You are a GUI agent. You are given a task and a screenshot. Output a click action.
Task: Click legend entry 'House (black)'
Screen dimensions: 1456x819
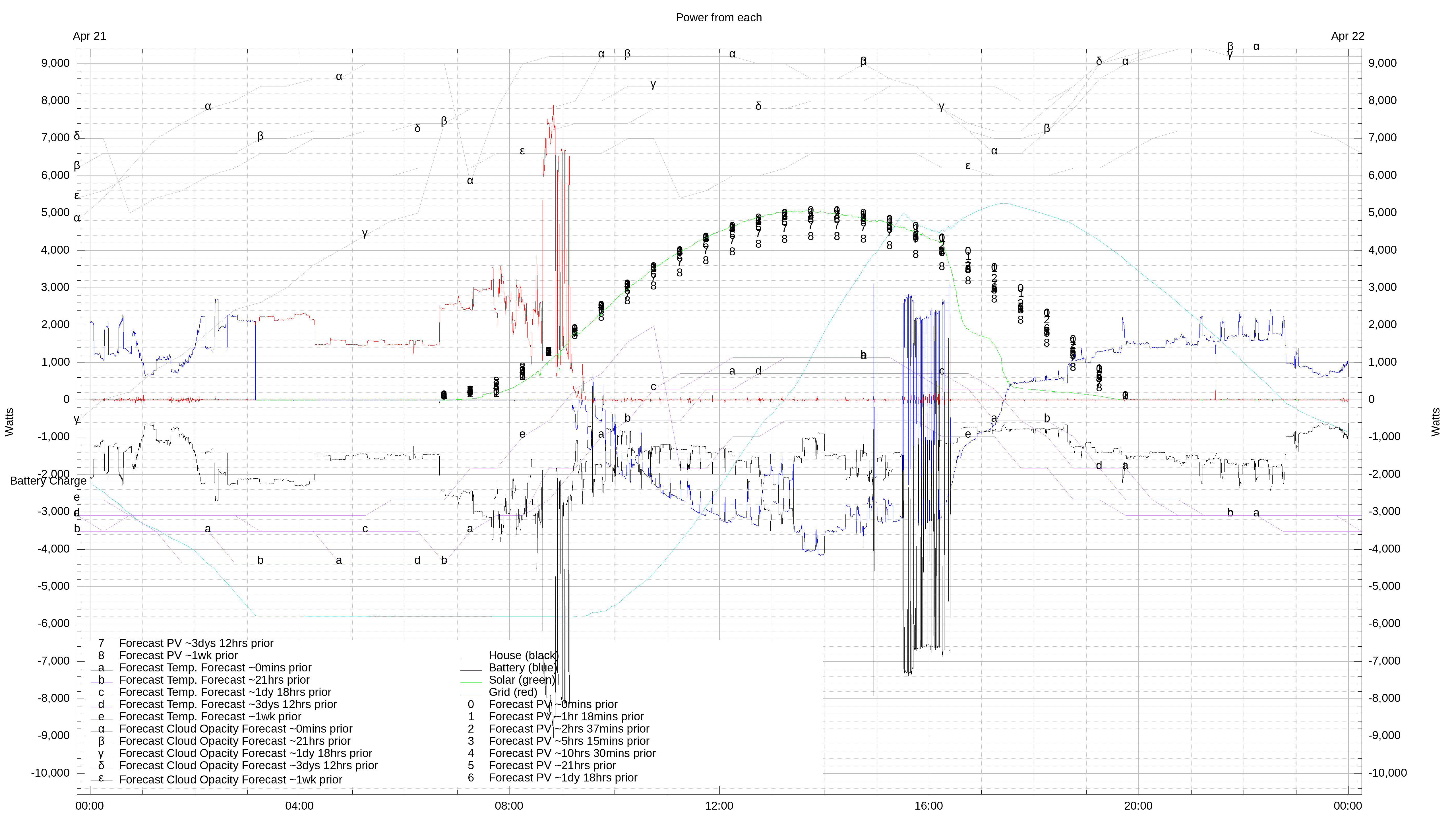coord(523,656)
